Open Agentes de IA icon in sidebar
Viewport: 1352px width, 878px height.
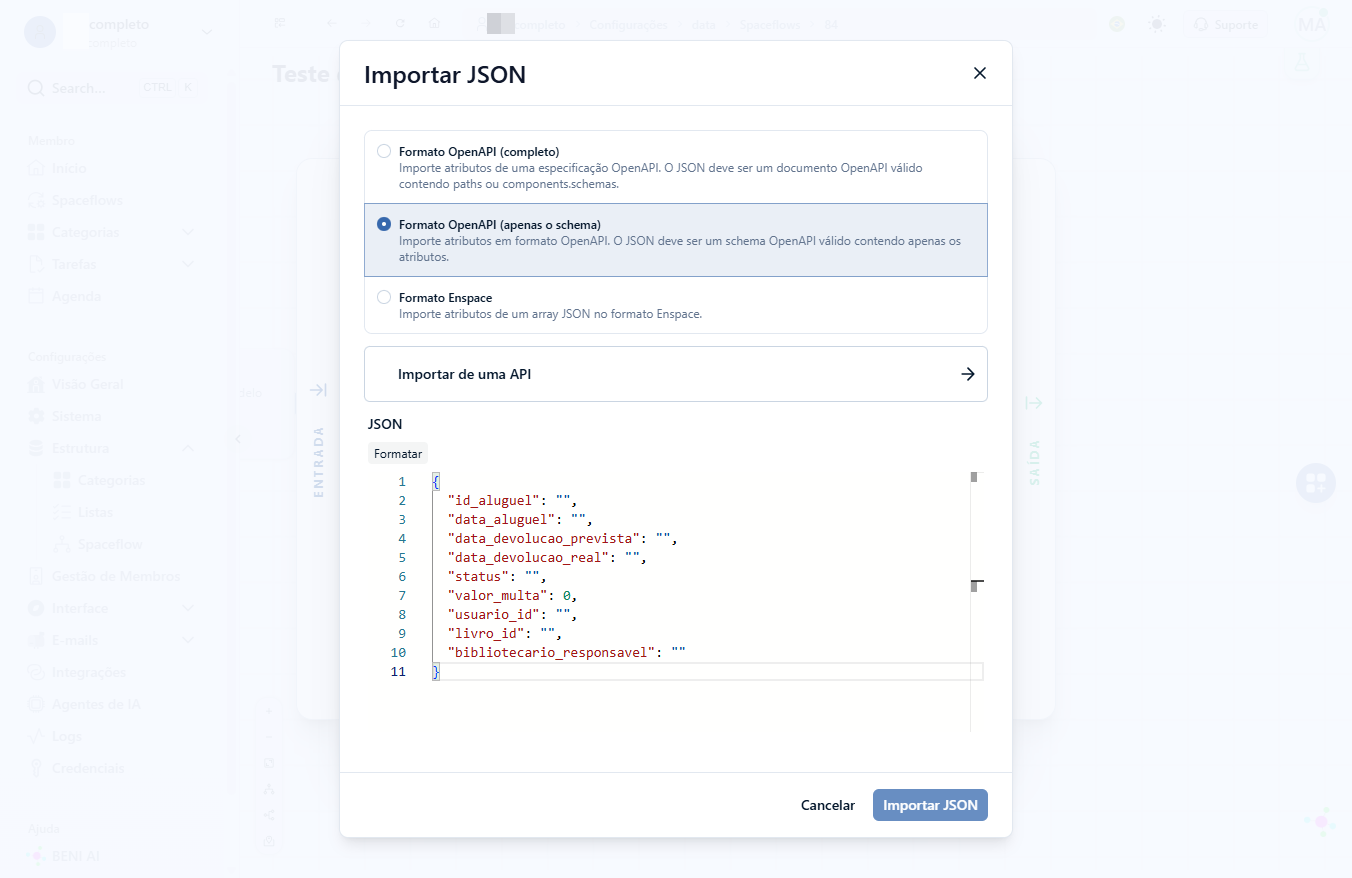(36, 704)
